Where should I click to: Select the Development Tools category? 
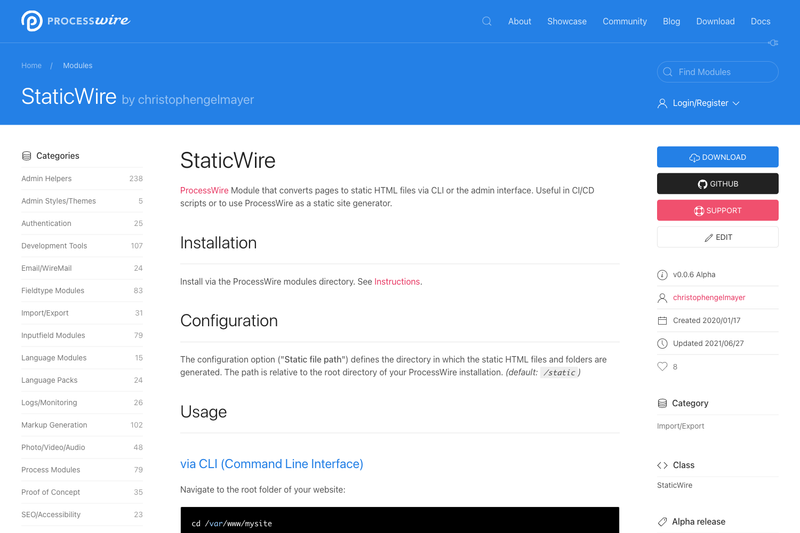click(x=82, y=246)
